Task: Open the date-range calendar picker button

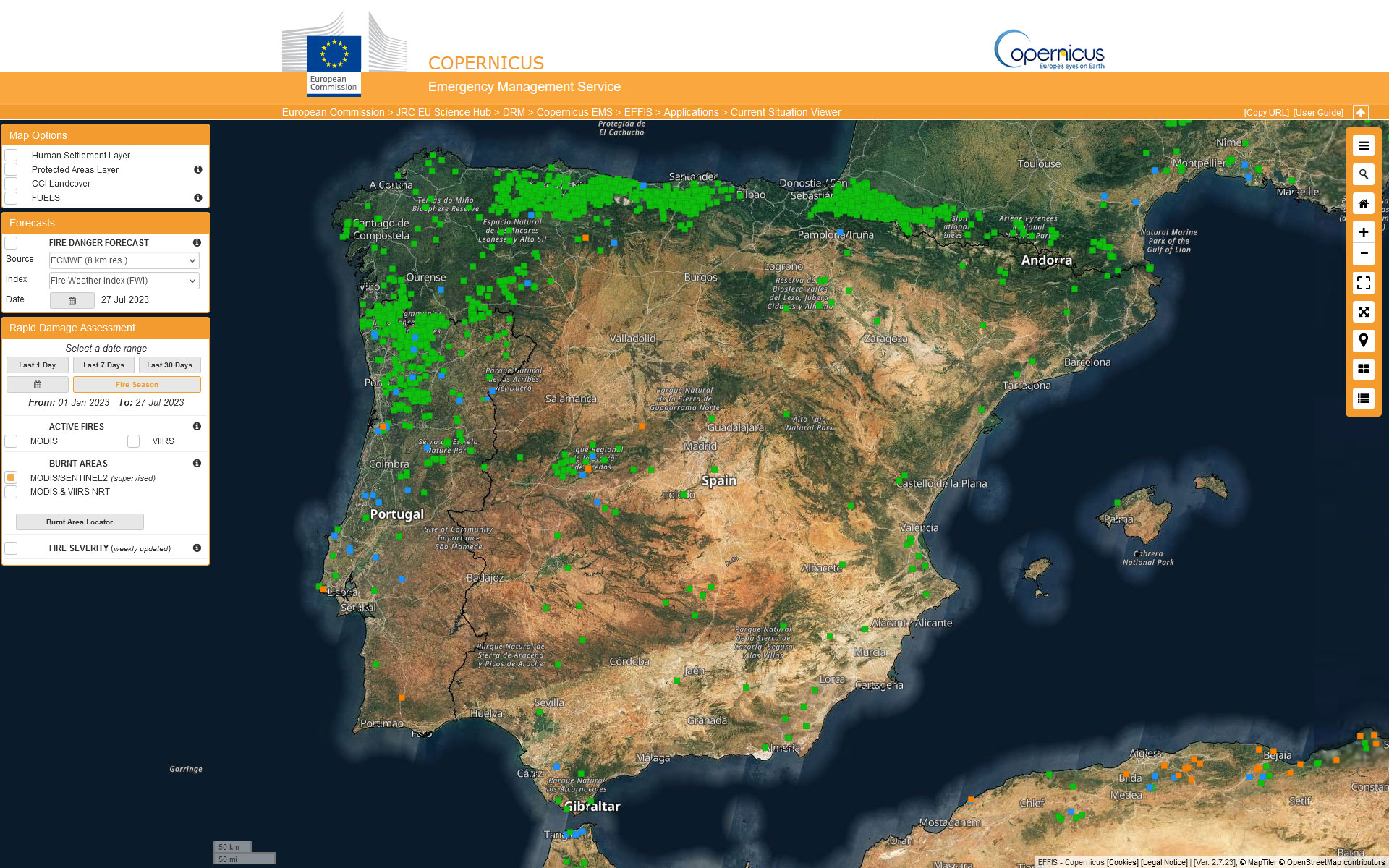Action: (38, 384)
